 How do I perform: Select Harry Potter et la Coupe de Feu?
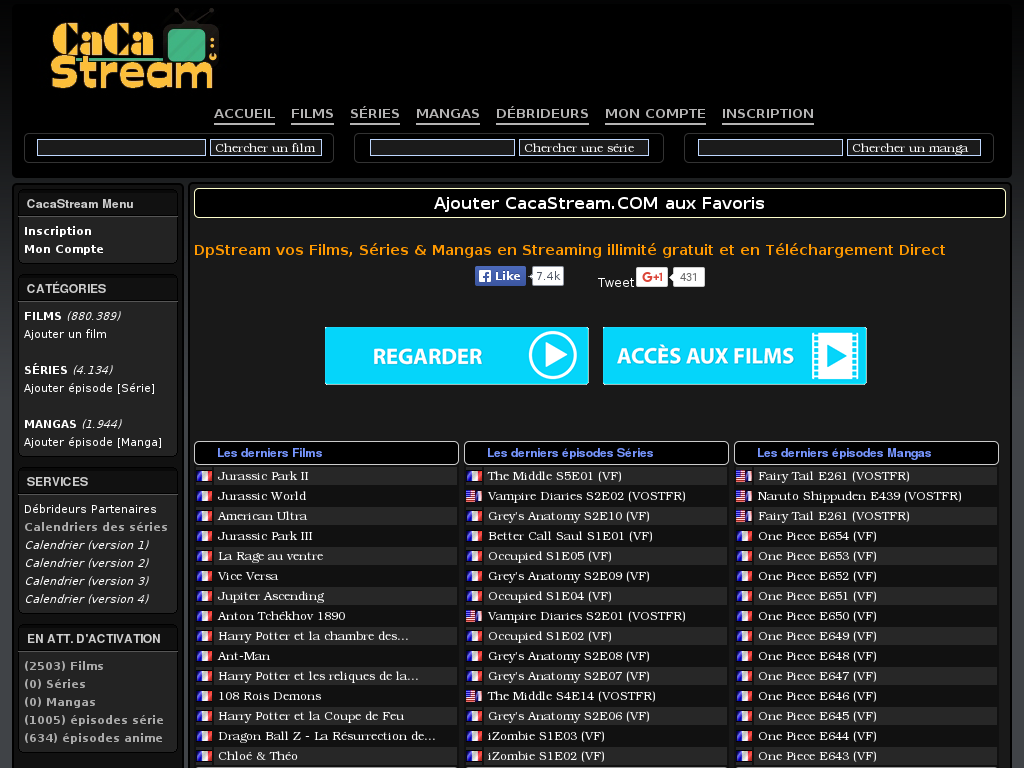click(313, 716)
